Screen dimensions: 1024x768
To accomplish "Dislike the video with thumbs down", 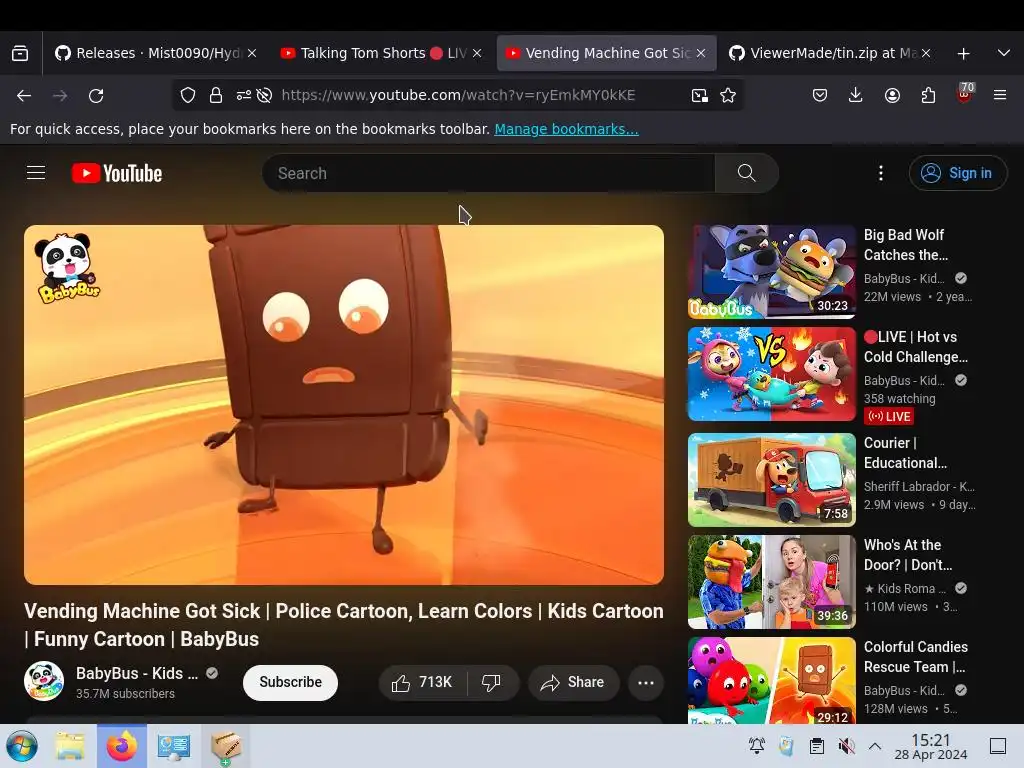I will (x=491, y=682).
